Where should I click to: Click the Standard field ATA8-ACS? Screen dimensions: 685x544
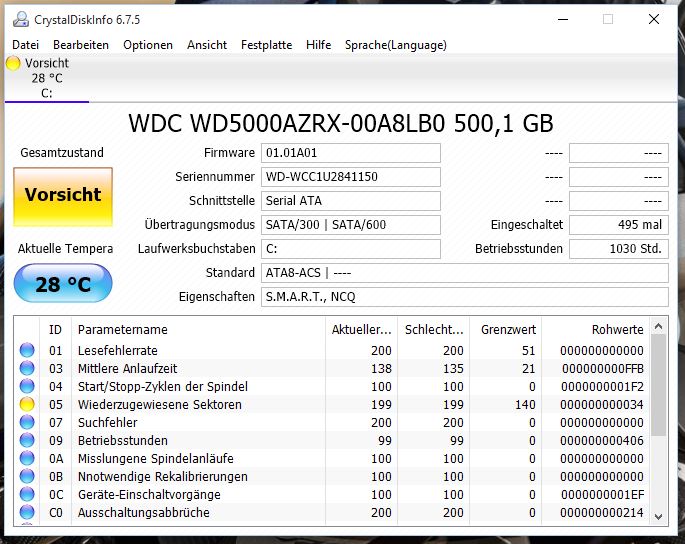point(465,273)
